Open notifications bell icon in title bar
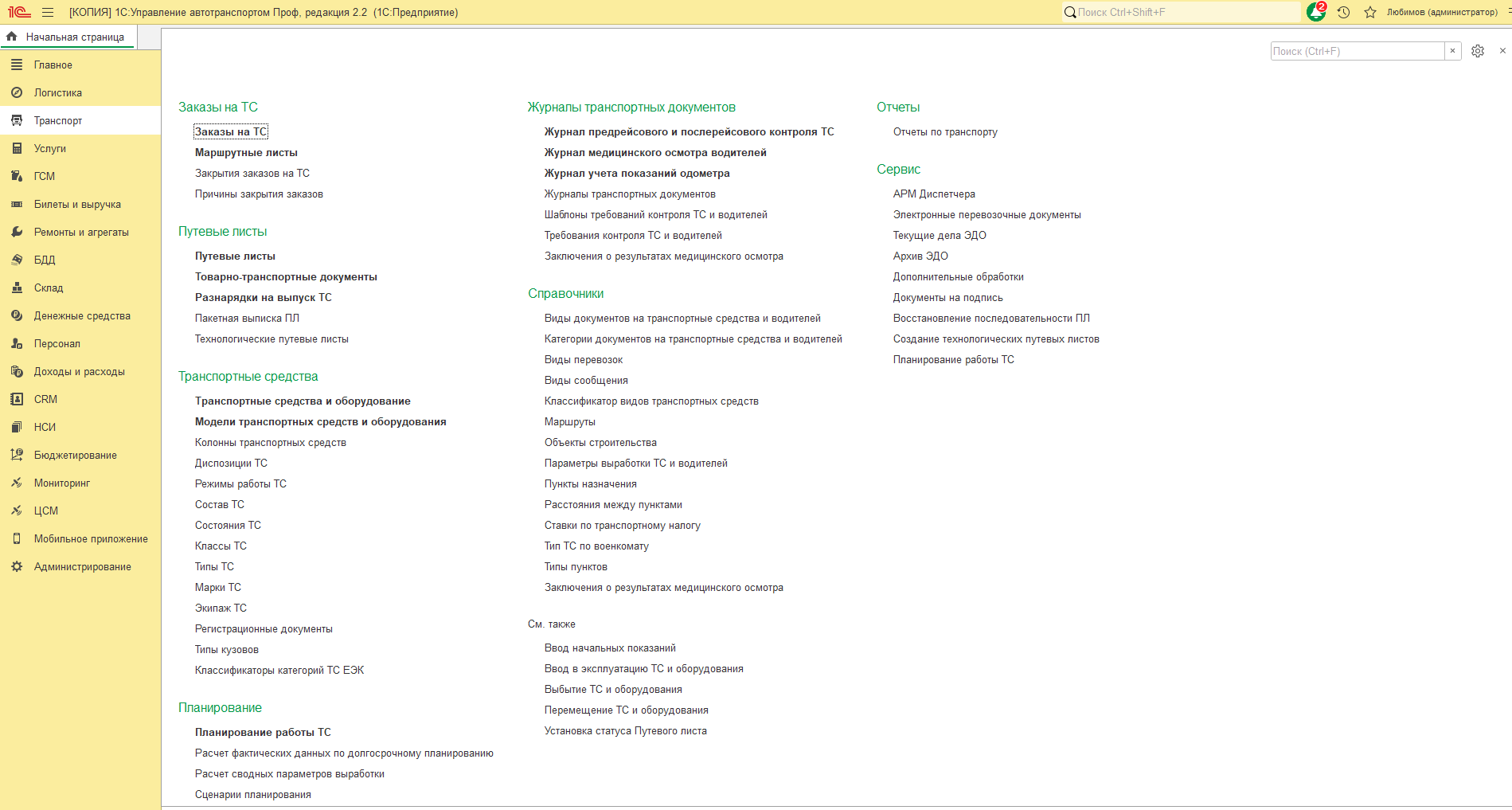Image resolution: width=1512 pixels, height=810 pixels. click(1315, 12)
